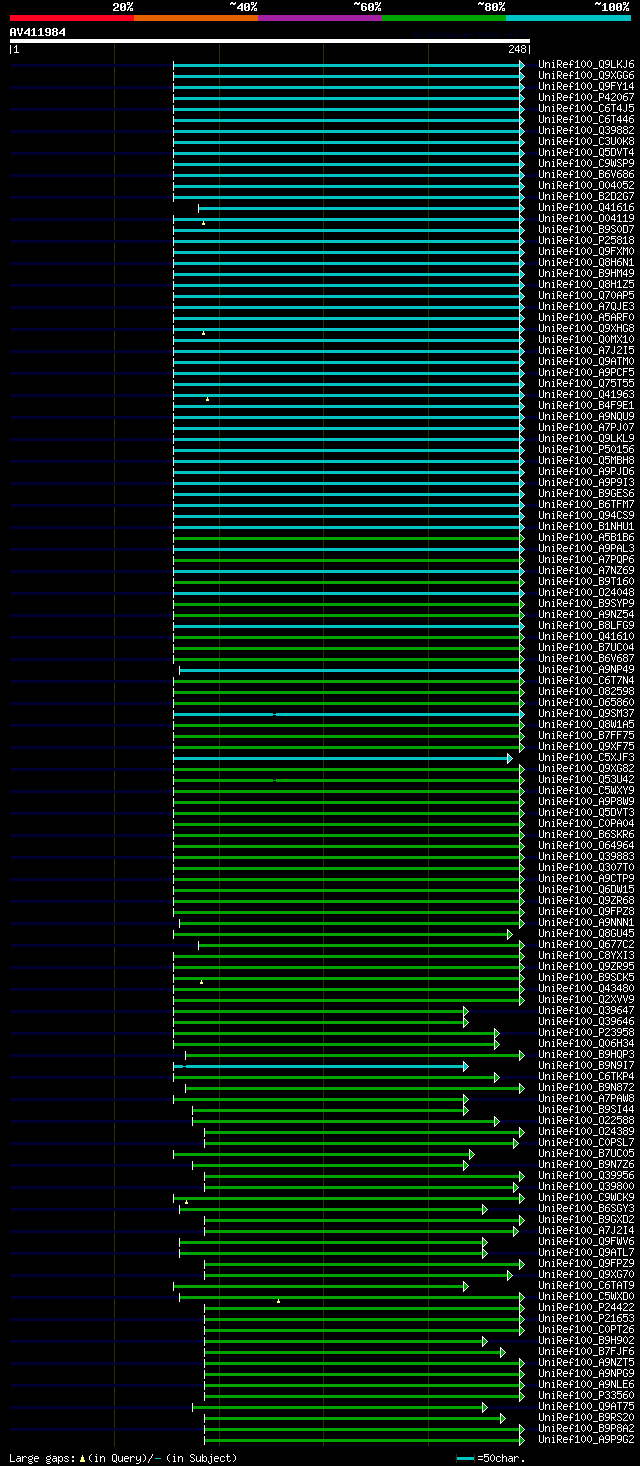
Task: Click the orange ~40% identity legend segment
Action: [196, 18]
